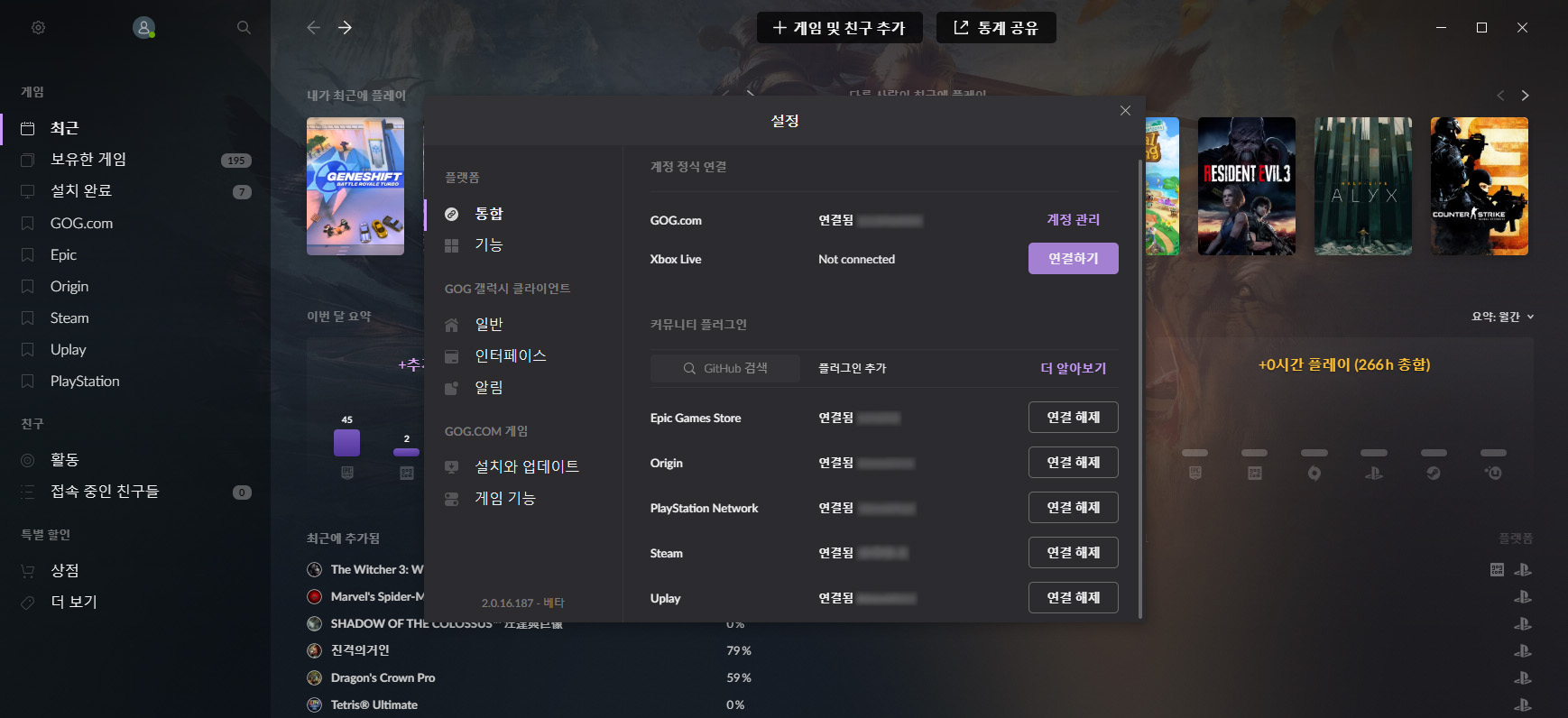This screenshot has height=718, width=1568.
Task: Disconnect Epic Games Store with 연결 해제
Action: (x=1074, y=418)
